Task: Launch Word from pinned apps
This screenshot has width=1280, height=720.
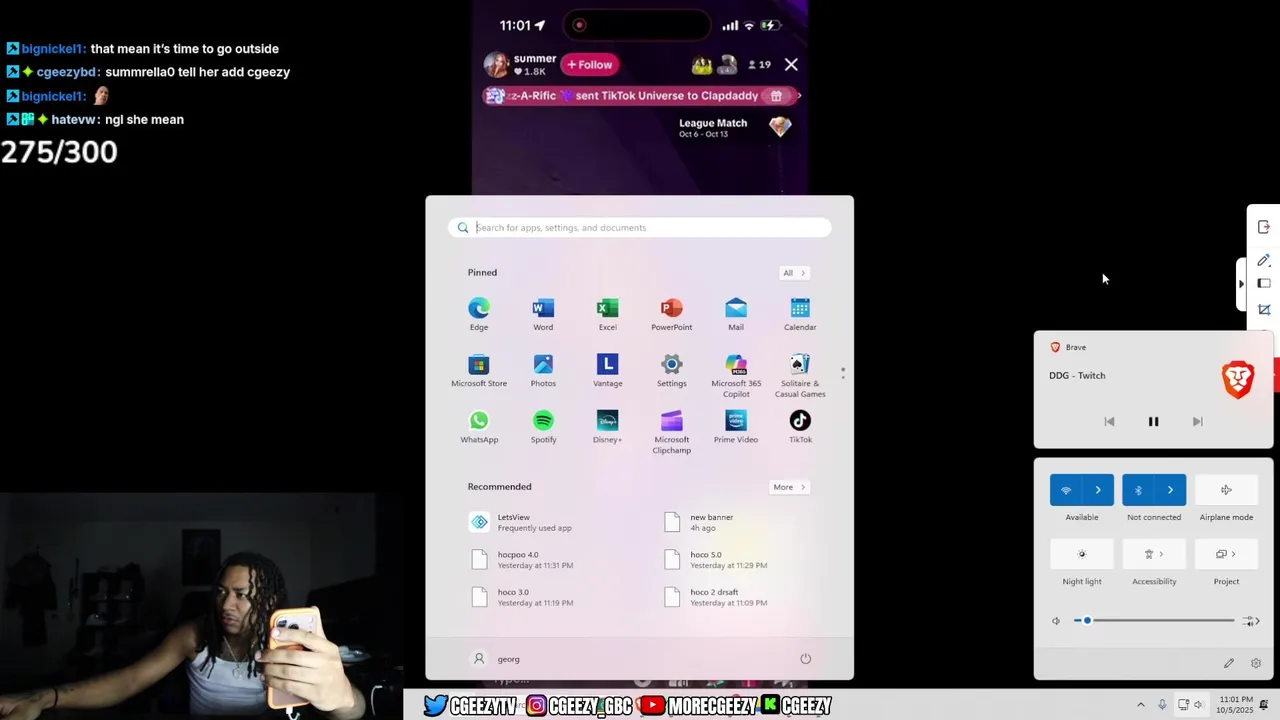Action: coord(543,314)
